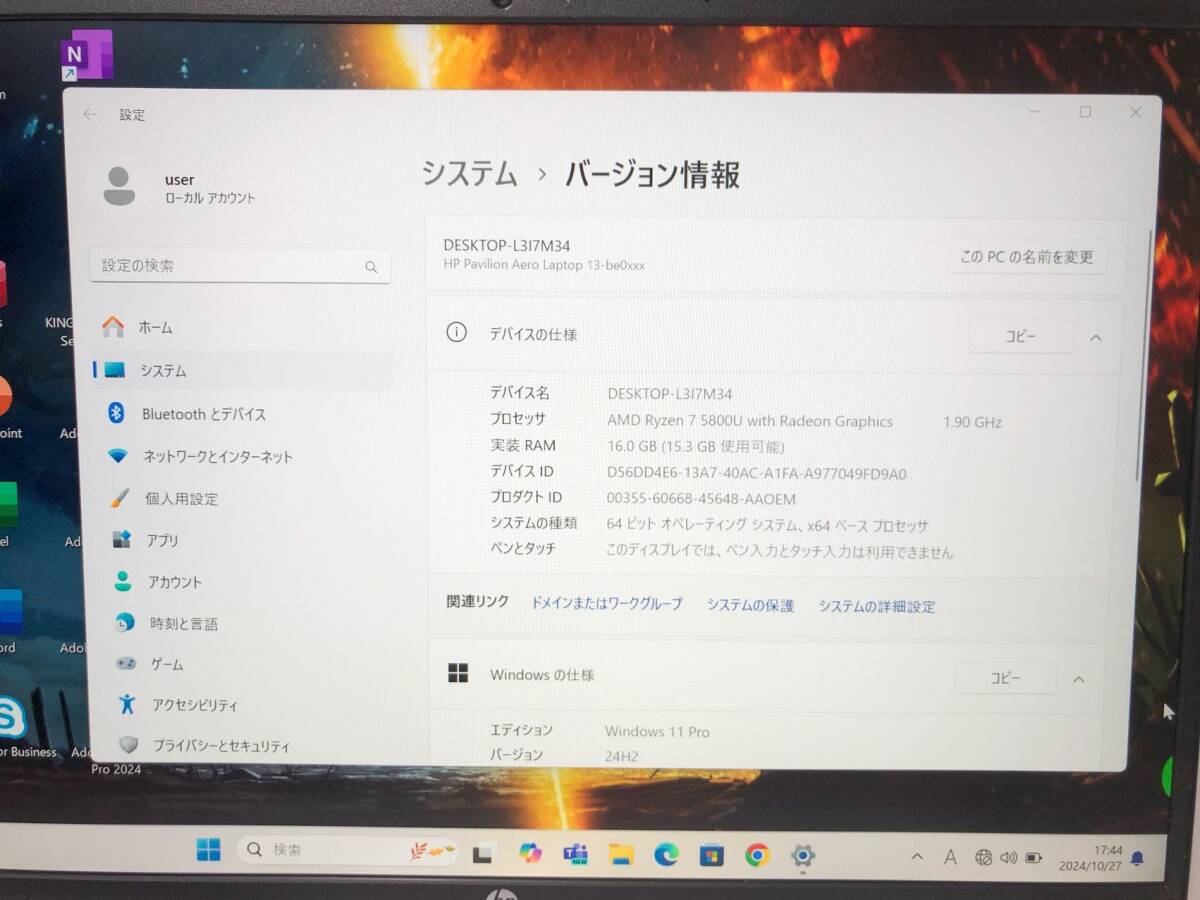This screenshot has width=1200, height=900.
Task: Click the システム breadcrumb in the header
Action: click(x=469, y=173)
